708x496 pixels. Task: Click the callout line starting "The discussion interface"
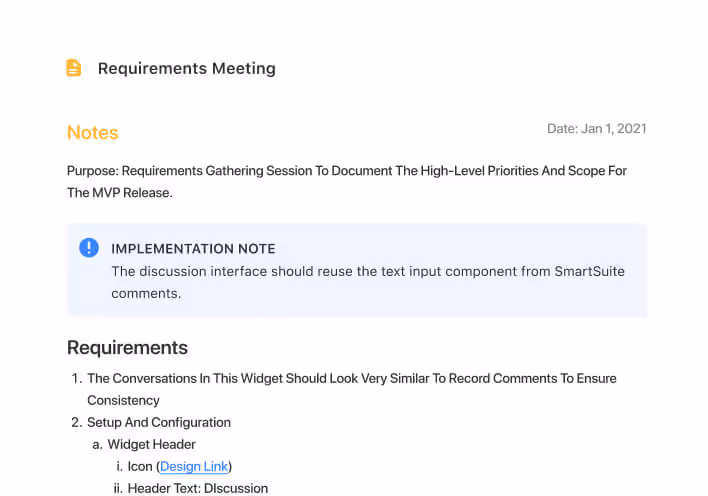click(367, 271)
